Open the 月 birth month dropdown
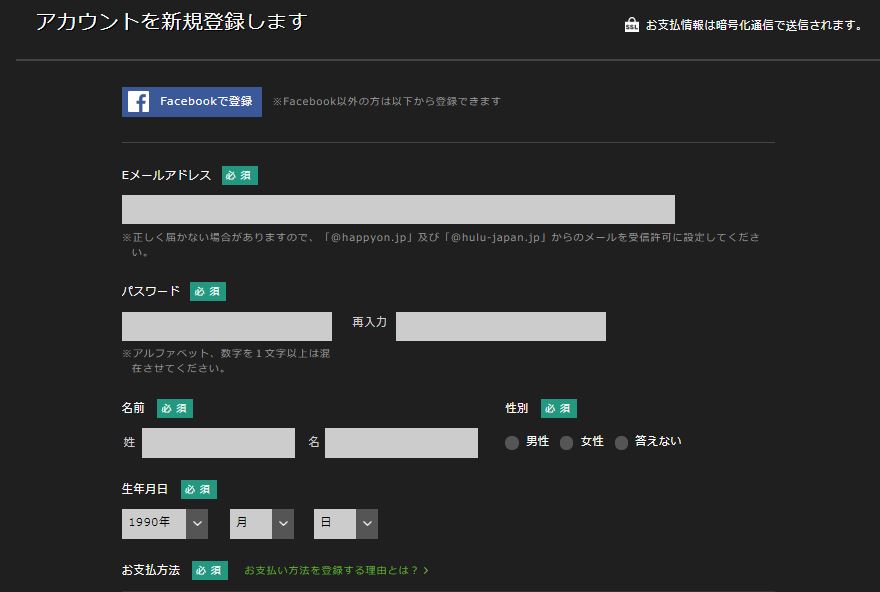This screenshot has width=880, height=592. pos(262,524)
